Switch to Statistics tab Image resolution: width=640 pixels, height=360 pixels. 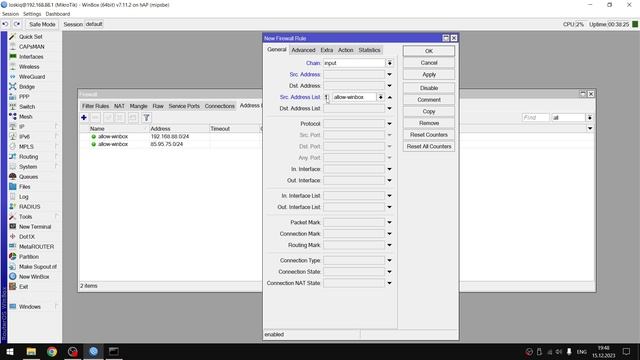pyautogui.click(x=369, y=50)
